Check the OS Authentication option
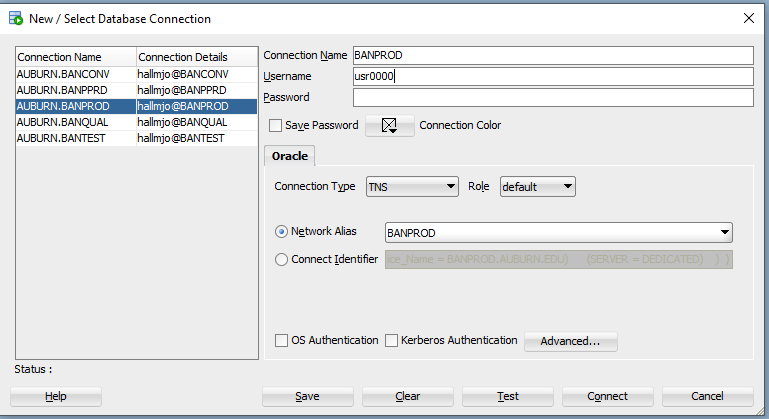The width and height of the screenshot is (769, 419). coord(282,340)
